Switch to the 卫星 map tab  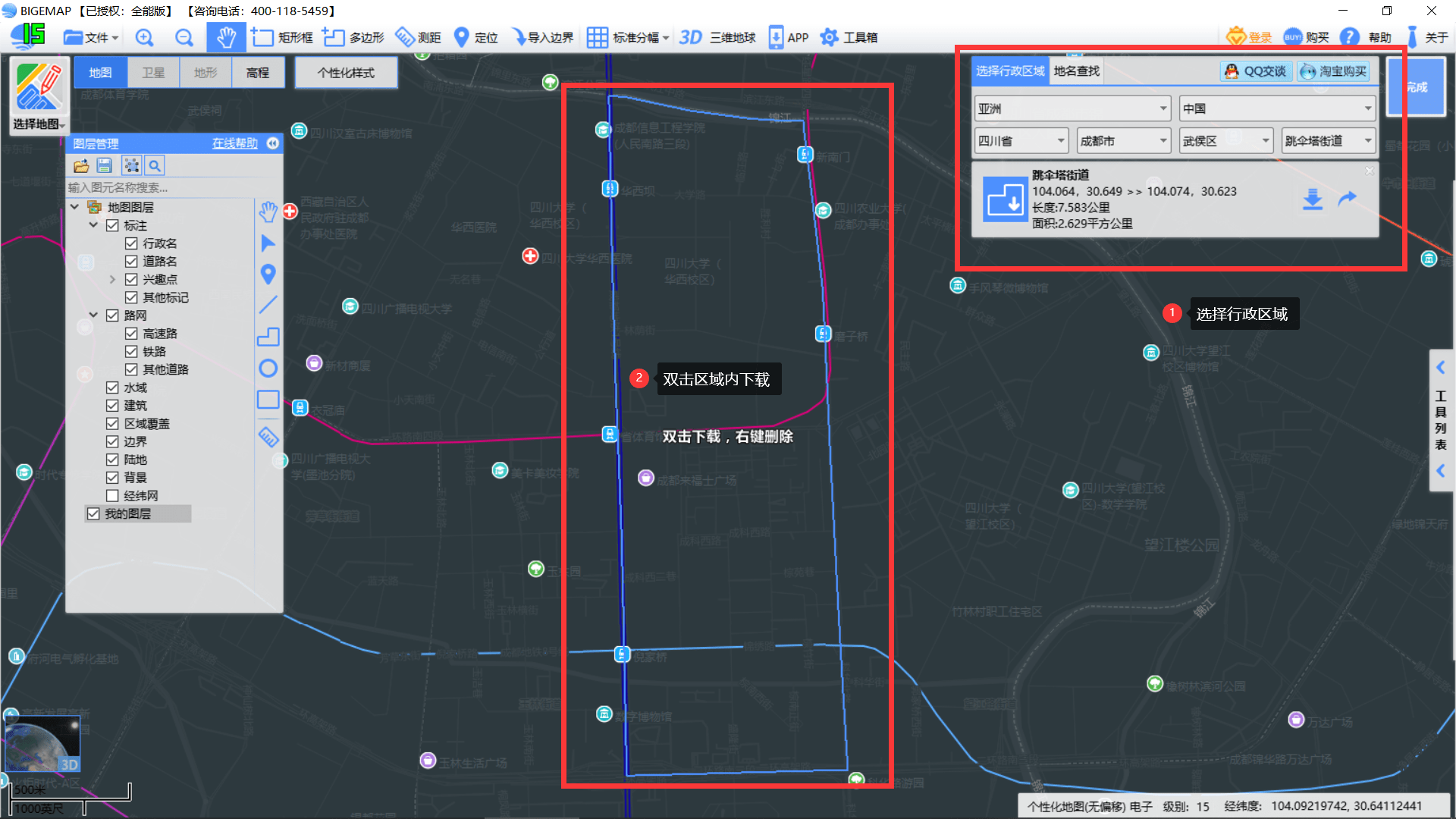153,73
